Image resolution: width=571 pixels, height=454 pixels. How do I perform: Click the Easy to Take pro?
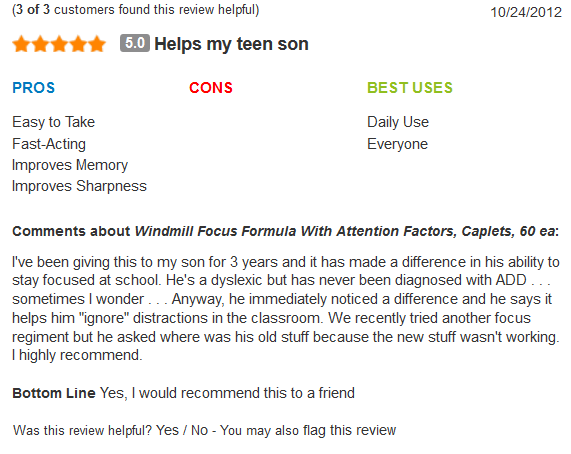[x=54, y=122]
